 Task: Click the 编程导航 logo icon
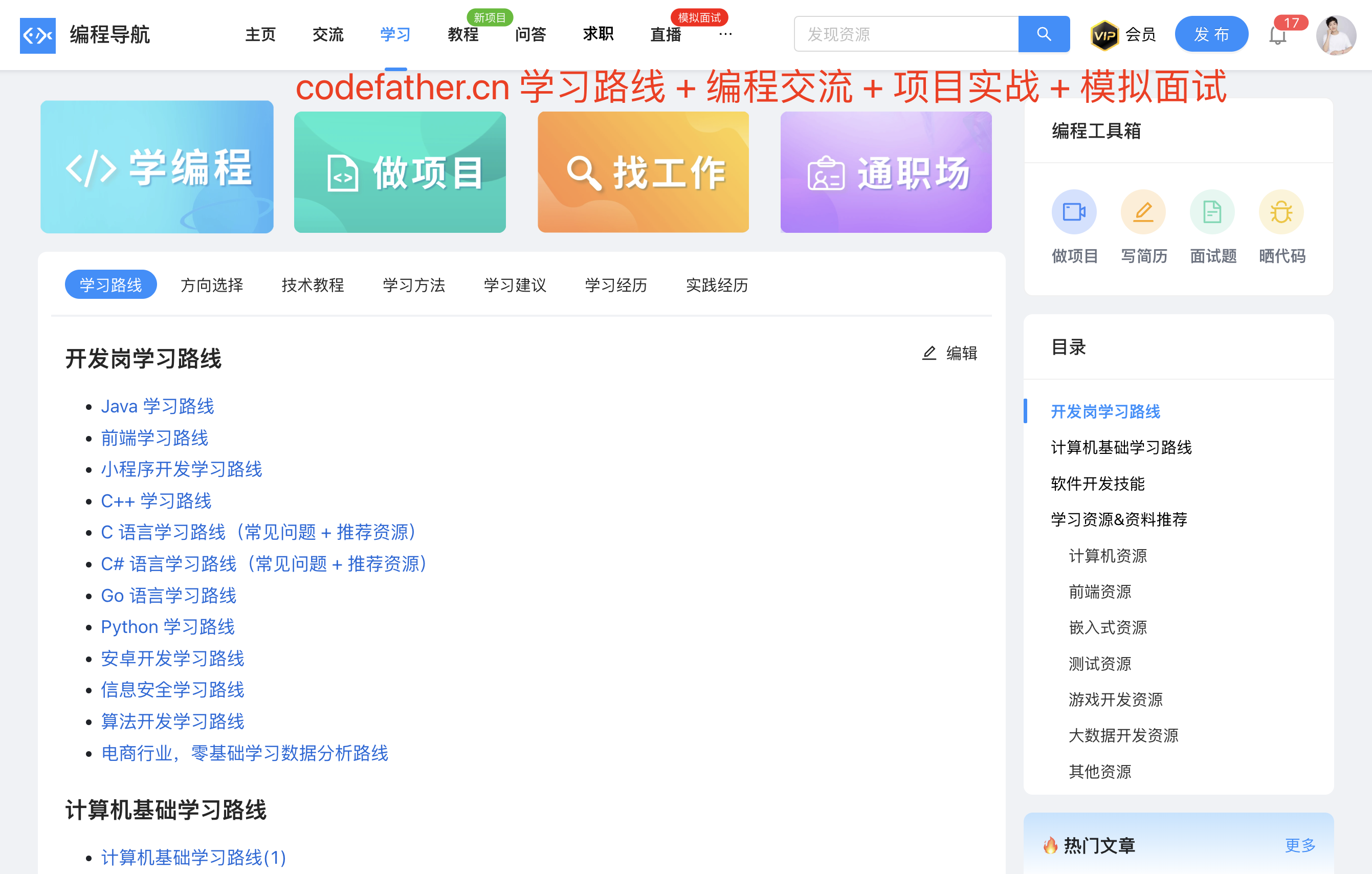(38, 35)
